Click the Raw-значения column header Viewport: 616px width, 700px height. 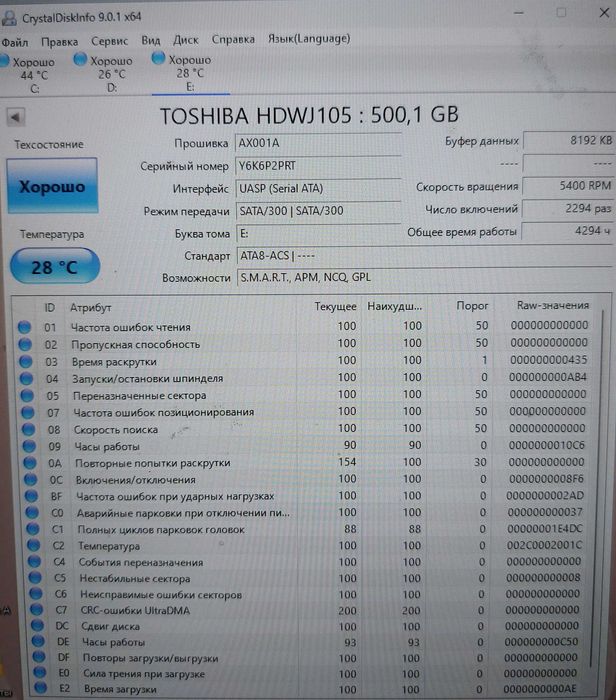click(x=553, y=305)
